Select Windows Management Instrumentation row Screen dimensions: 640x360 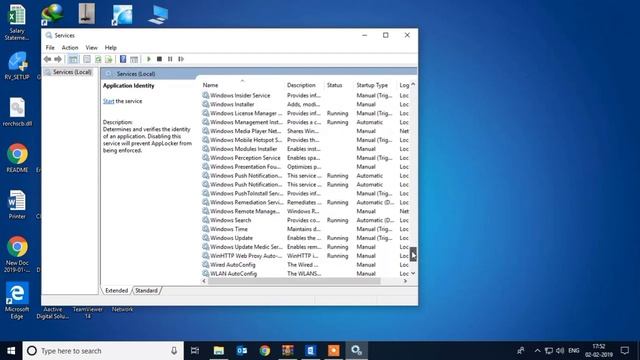tap(306, 122)
